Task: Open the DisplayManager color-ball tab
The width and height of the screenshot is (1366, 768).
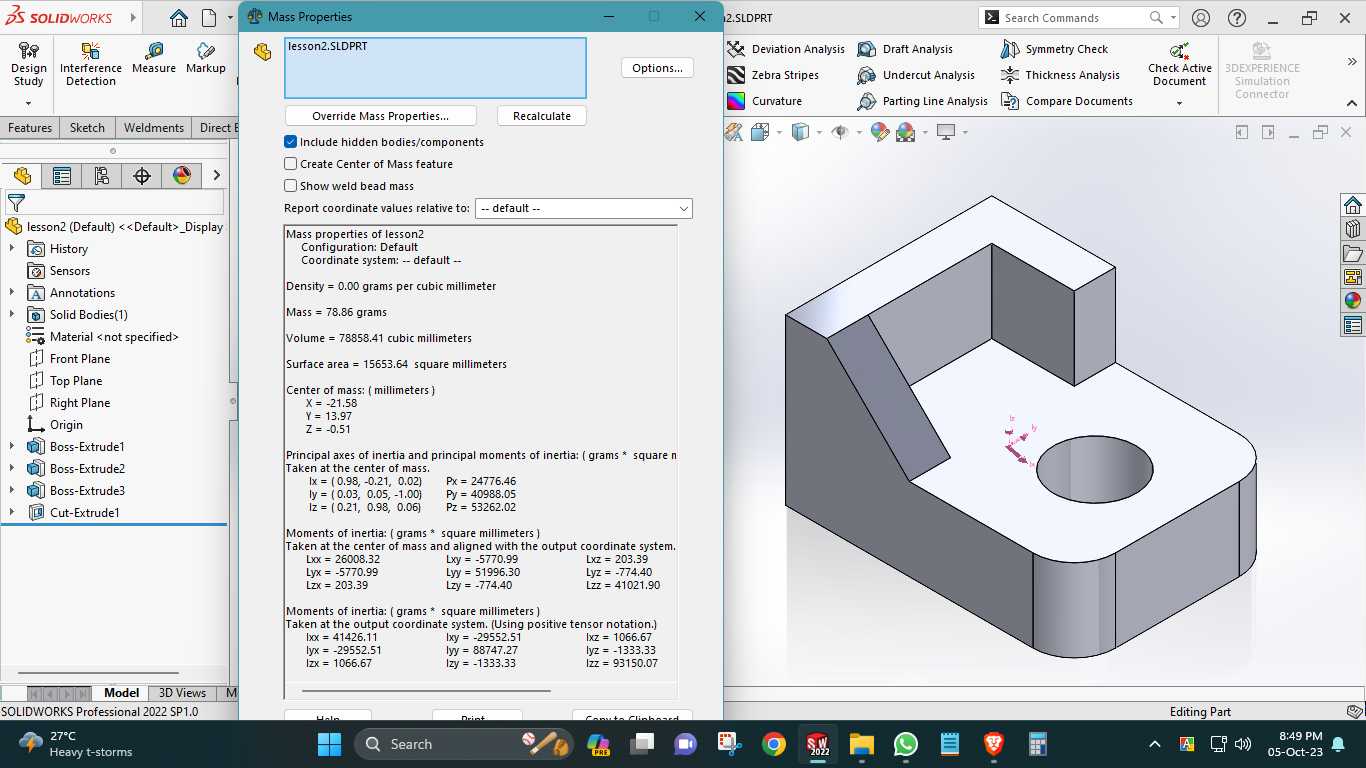Action: 182,176
